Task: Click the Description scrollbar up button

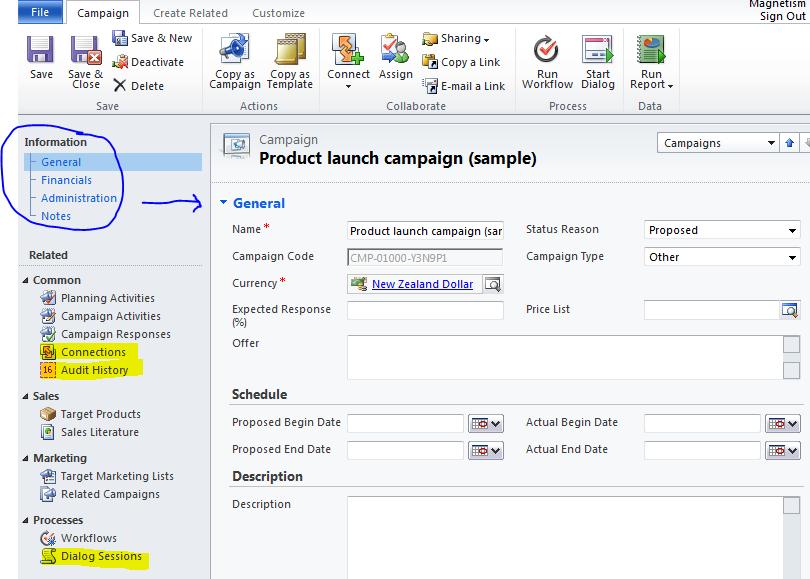Action: pyautogui.click(x=791, y=505)
